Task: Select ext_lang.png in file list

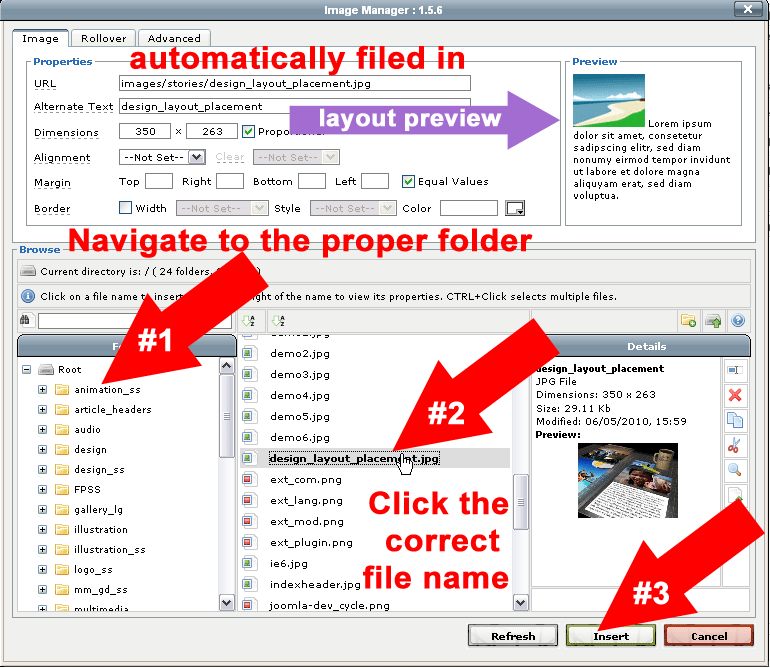Action: click(306, 501)
